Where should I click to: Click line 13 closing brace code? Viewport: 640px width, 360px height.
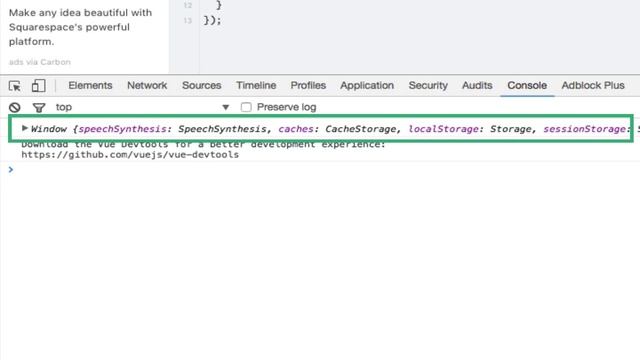point(212,20)
